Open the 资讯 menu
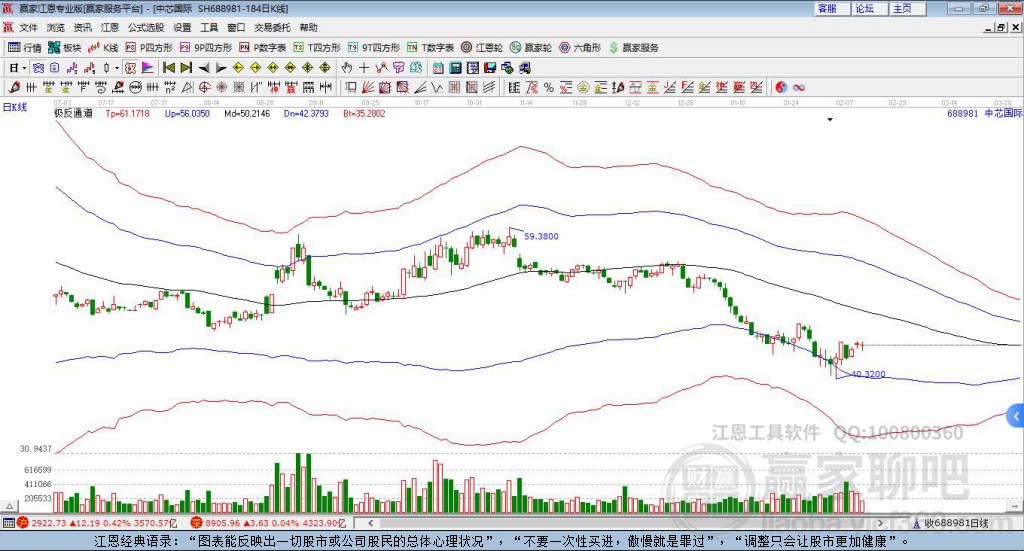Screen dimensions: 1024x551 click(82, 27)
